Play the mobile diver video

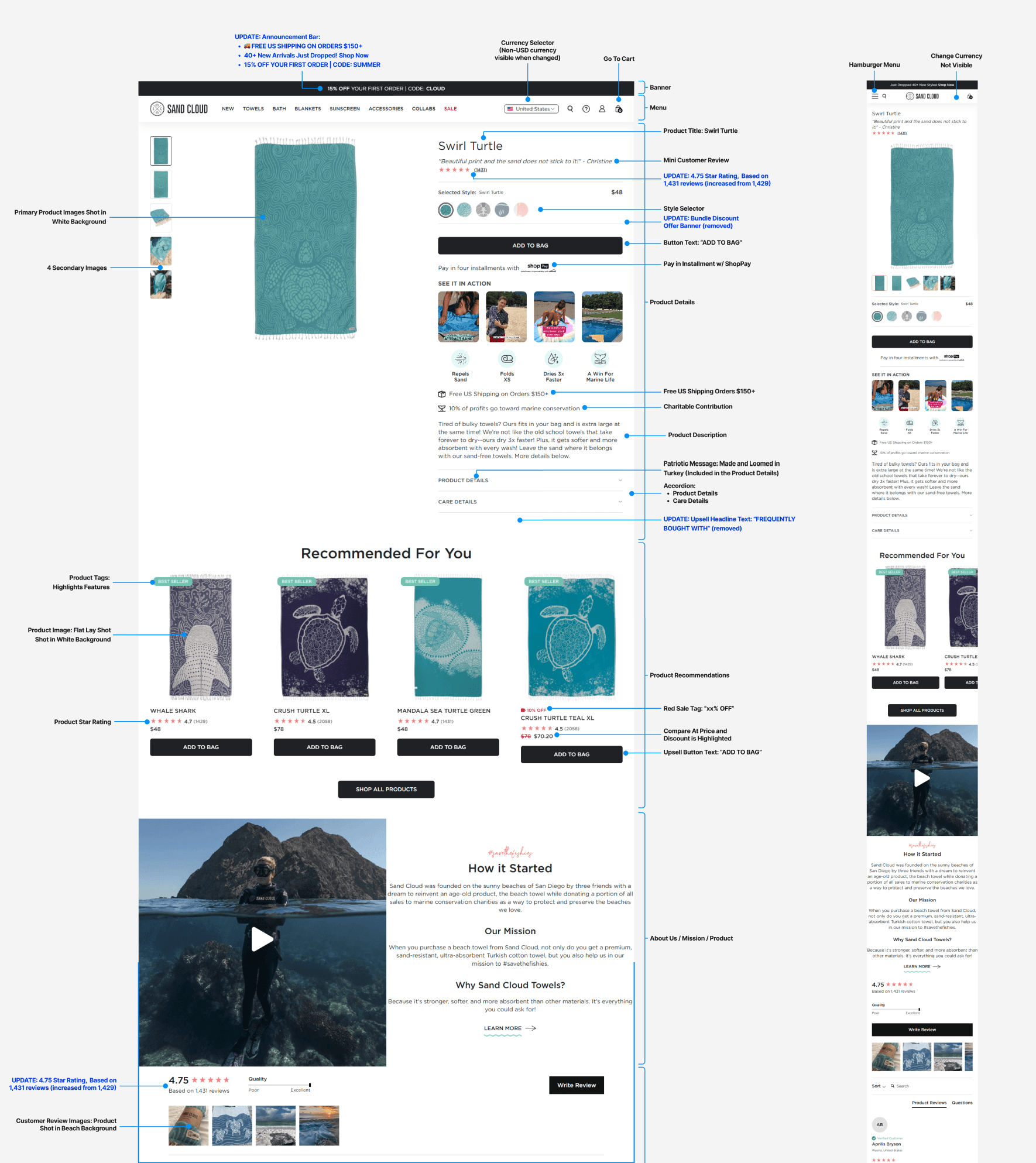(x=922, y=778)
